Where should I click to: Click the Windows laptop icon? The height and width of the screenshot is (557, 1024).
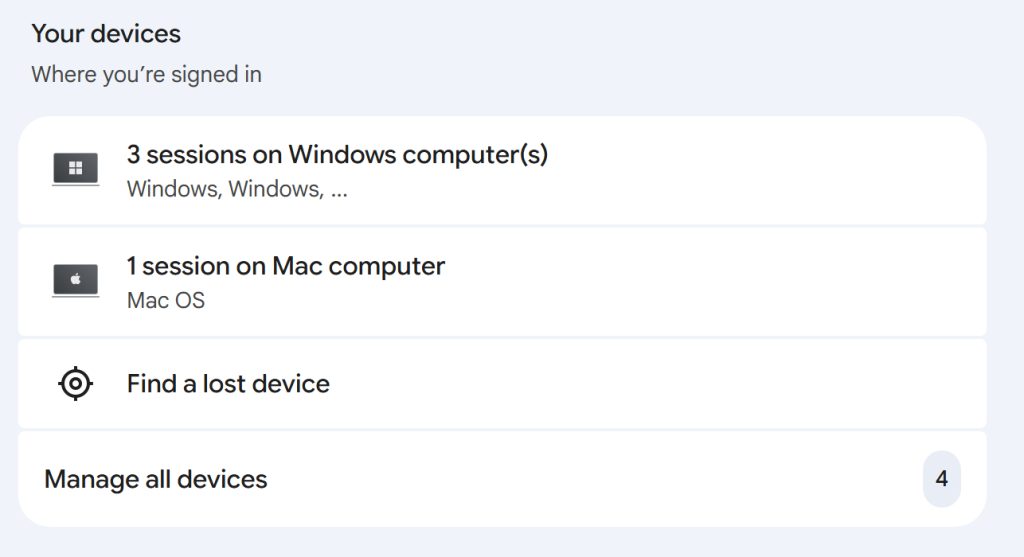click(76, 170)
